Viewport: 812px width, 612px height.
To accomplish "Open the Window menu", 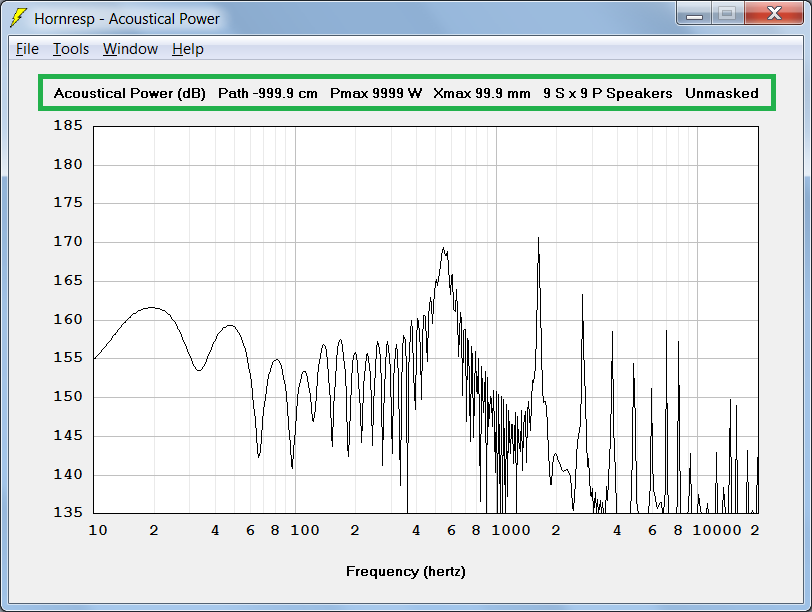I will pyautogui.click(x=130, y=49).
